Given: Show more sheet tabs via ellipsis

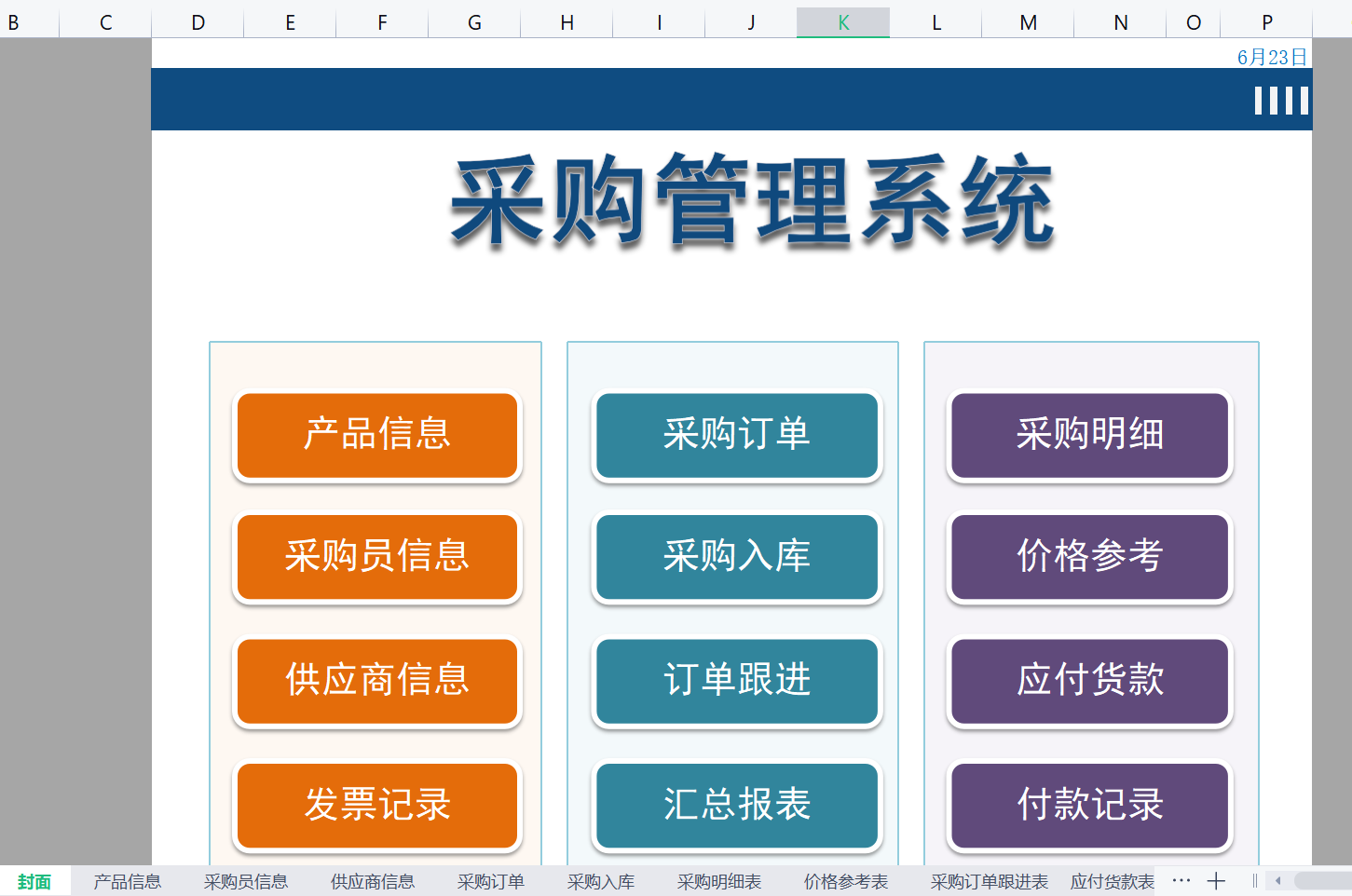Looking at the screenshot, I should pos(1181,880).
